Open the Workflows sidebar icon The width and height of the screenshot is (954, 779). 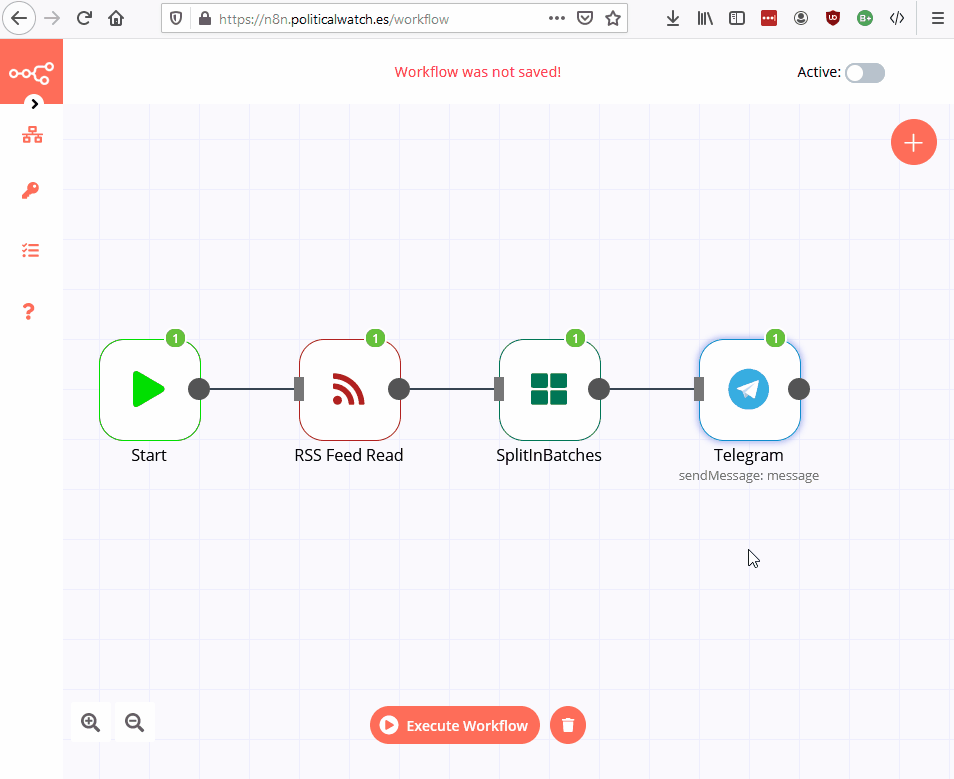pyautogui.click(x=32, y=134)
